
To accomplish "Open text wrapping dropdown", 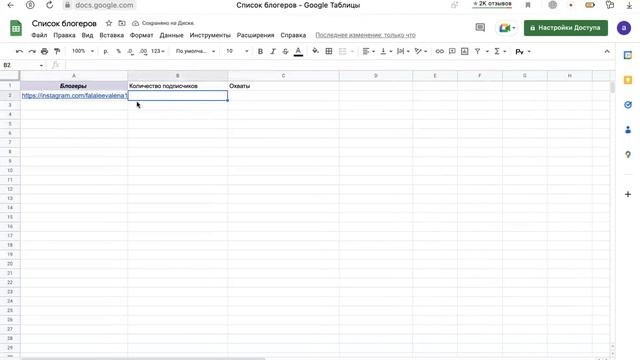I will pyautogui.click(x=403, y=51).
